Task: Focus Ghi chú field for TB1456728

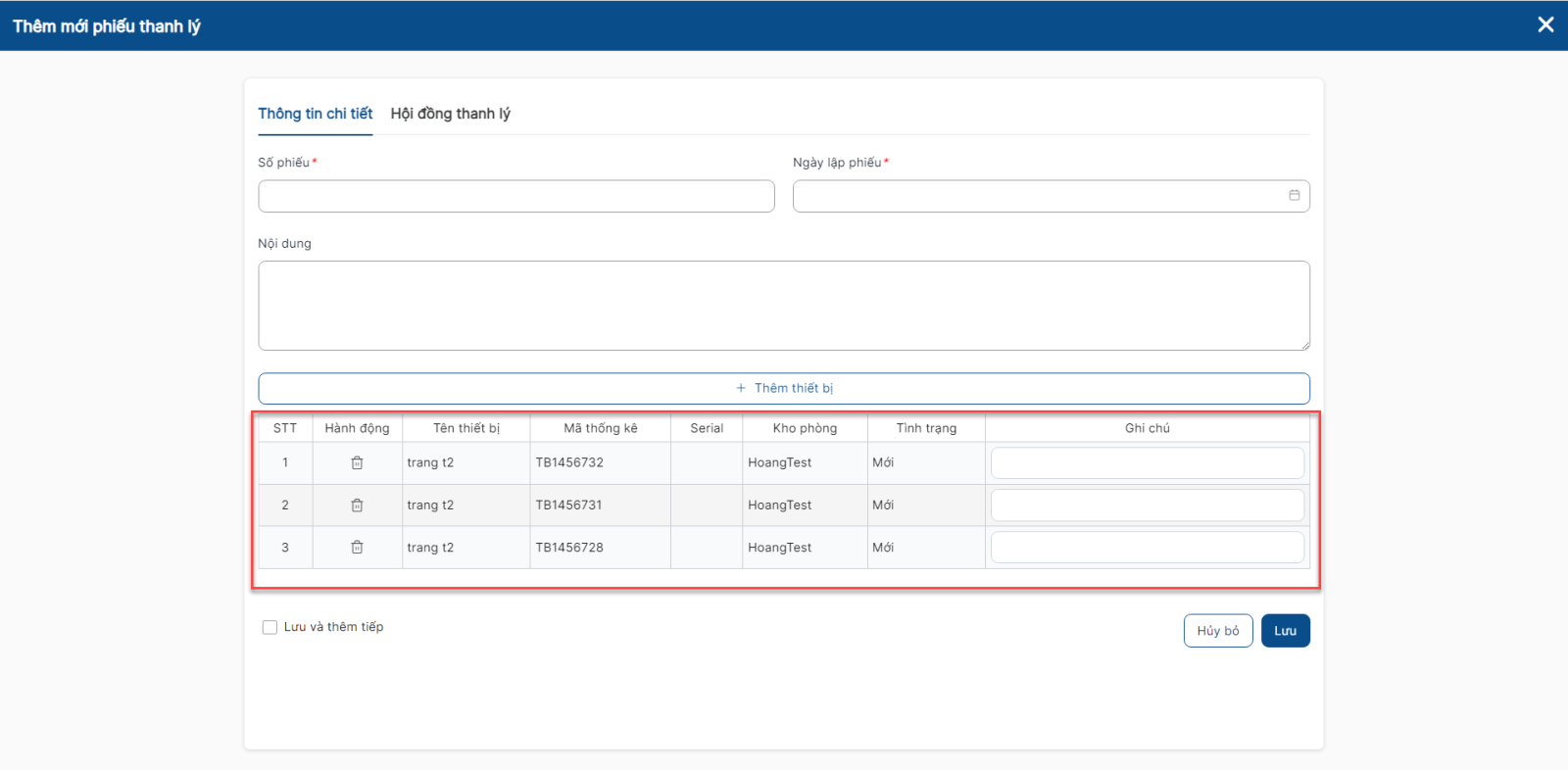Action: coord(1148,548)
